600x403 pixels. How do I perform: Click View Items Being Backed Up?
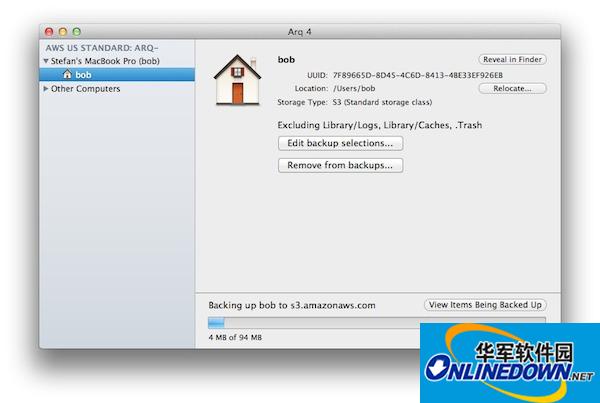pos(485,305)
